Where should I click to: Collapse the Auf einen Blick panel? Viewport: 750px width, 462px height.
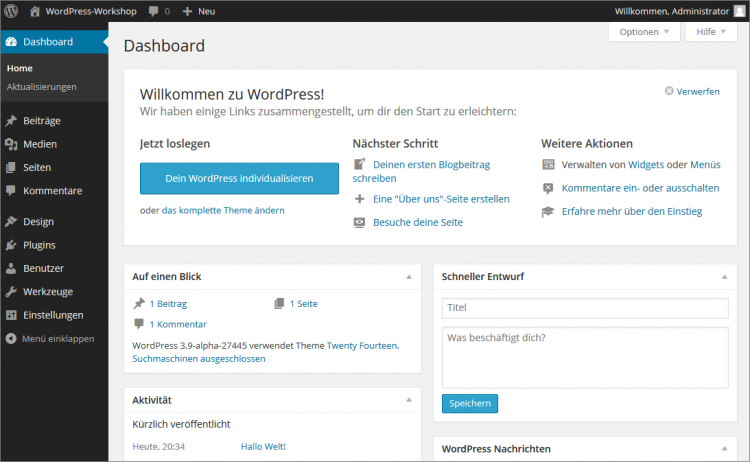pyautogui.click(x=408, y=276)
